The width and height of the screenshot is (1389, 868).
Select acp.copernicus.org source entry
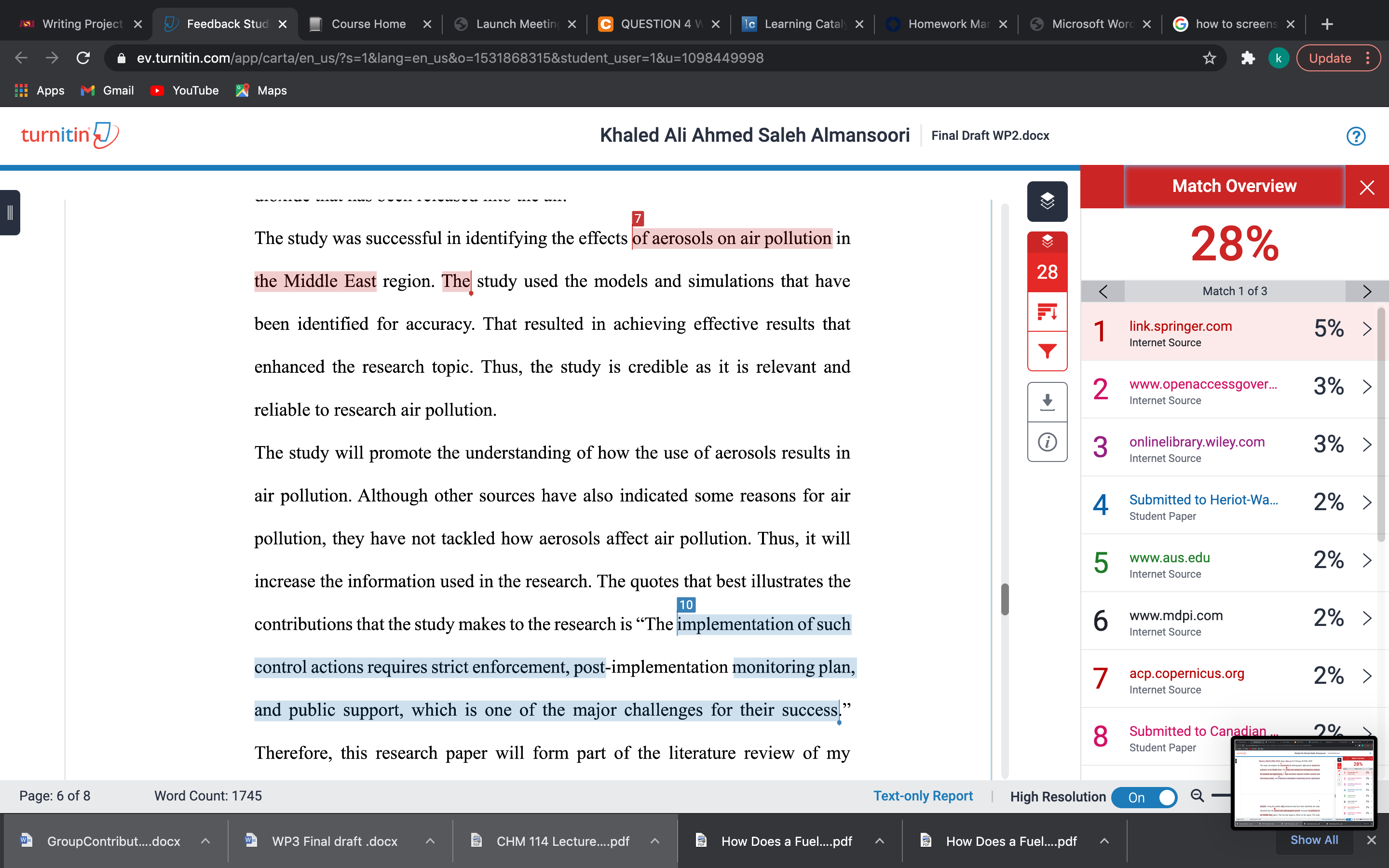coord(1228,679)
